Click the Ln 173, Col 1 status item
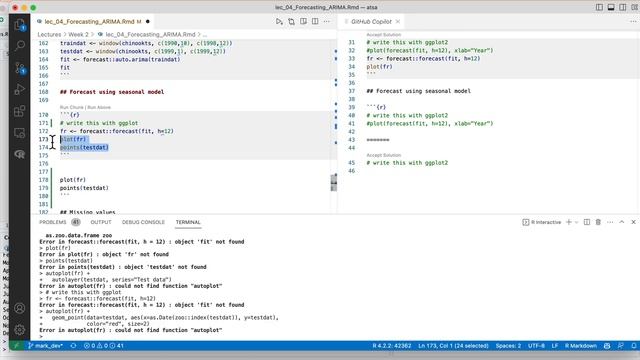Screen dimensions: 640x360 click(453, 346)
